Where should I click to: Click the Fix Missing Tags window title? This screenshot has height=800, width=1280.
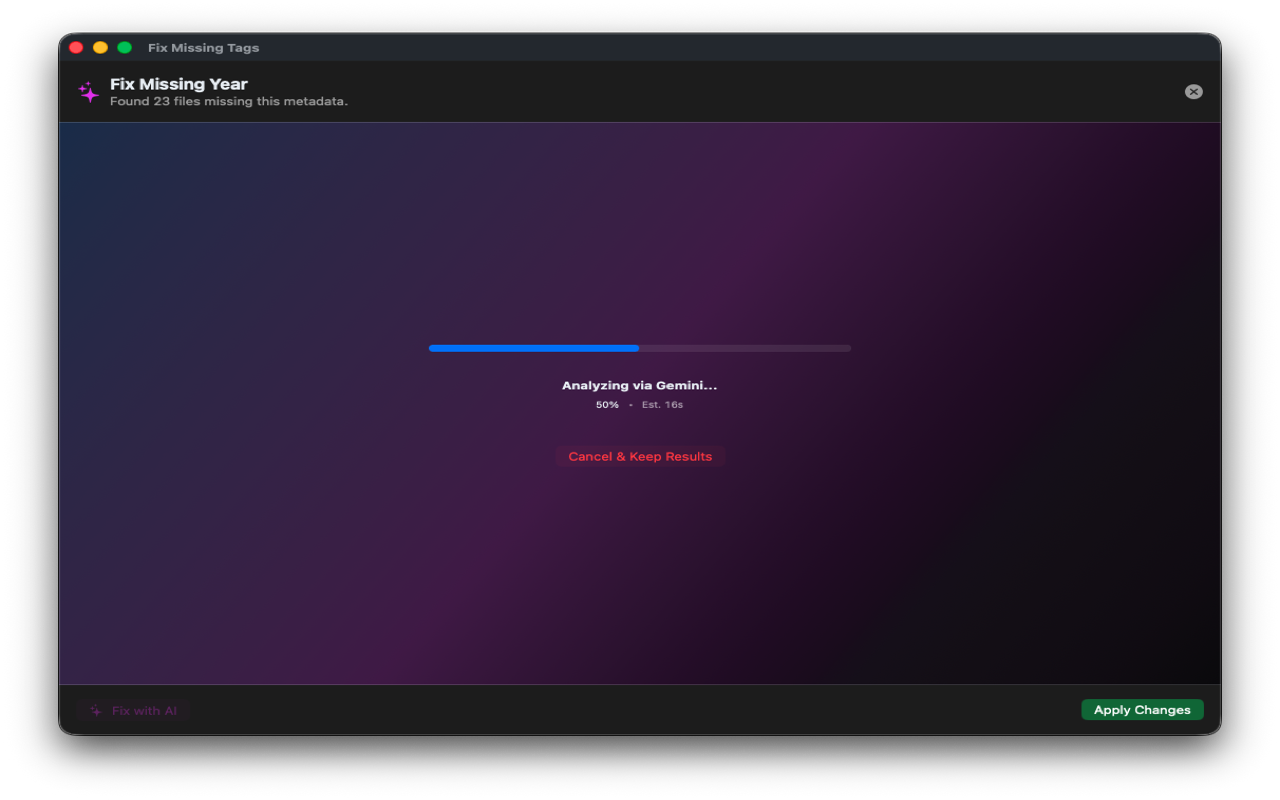[203, 48]
